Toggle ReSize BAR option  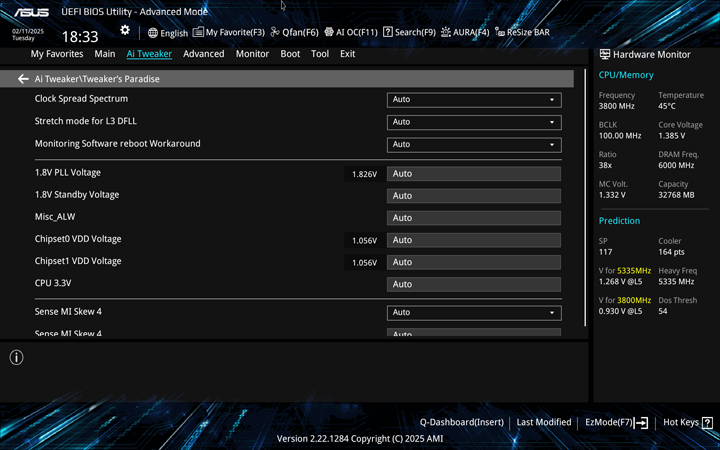coord(522,32)
